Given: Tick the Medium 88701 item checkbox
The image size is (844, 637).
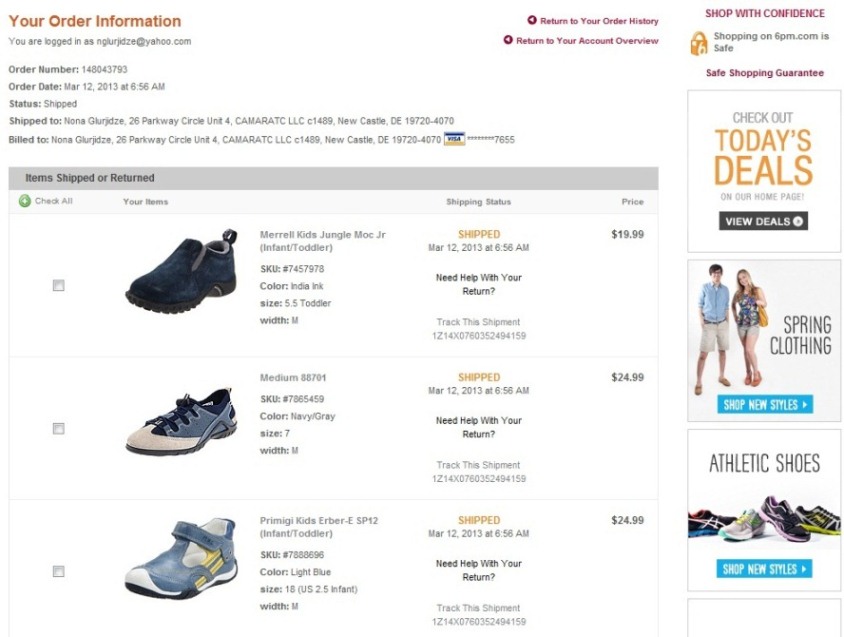Looking at the screenshot, I should pos(59,429).
